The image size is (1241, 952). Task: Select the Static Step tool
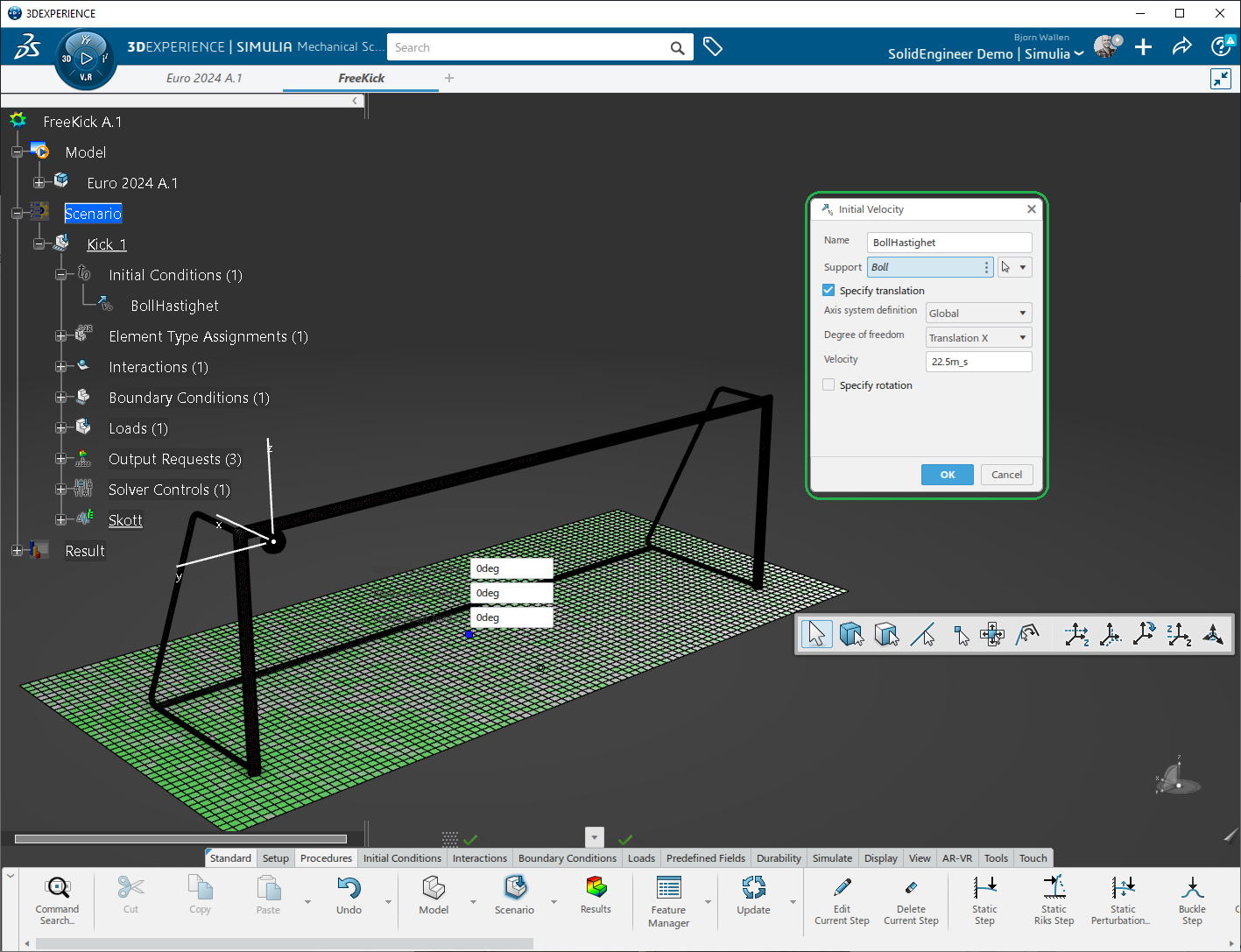click(984, 888)
